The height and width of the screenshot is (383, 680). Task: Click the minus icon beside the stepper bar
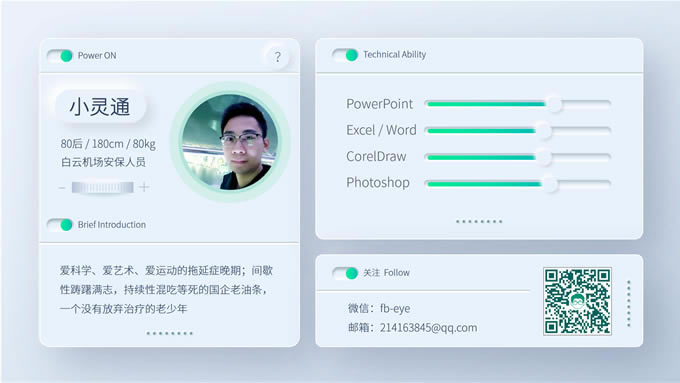click(62, 188)
